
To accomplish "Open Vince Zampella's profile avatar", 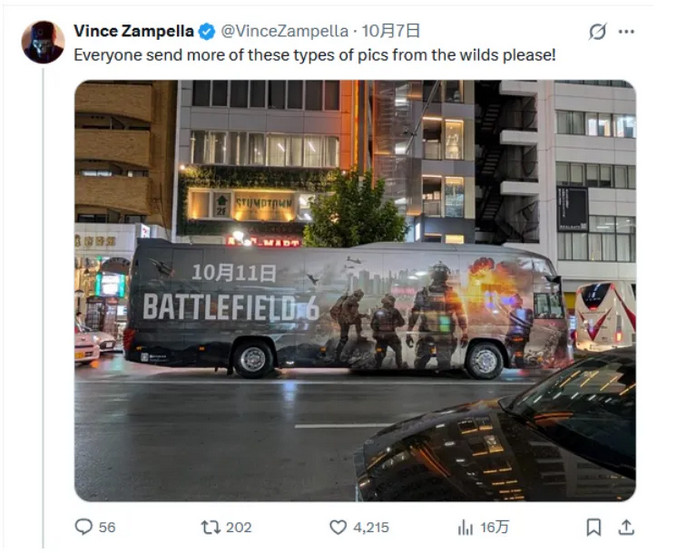I will click(x=43, y=42).
